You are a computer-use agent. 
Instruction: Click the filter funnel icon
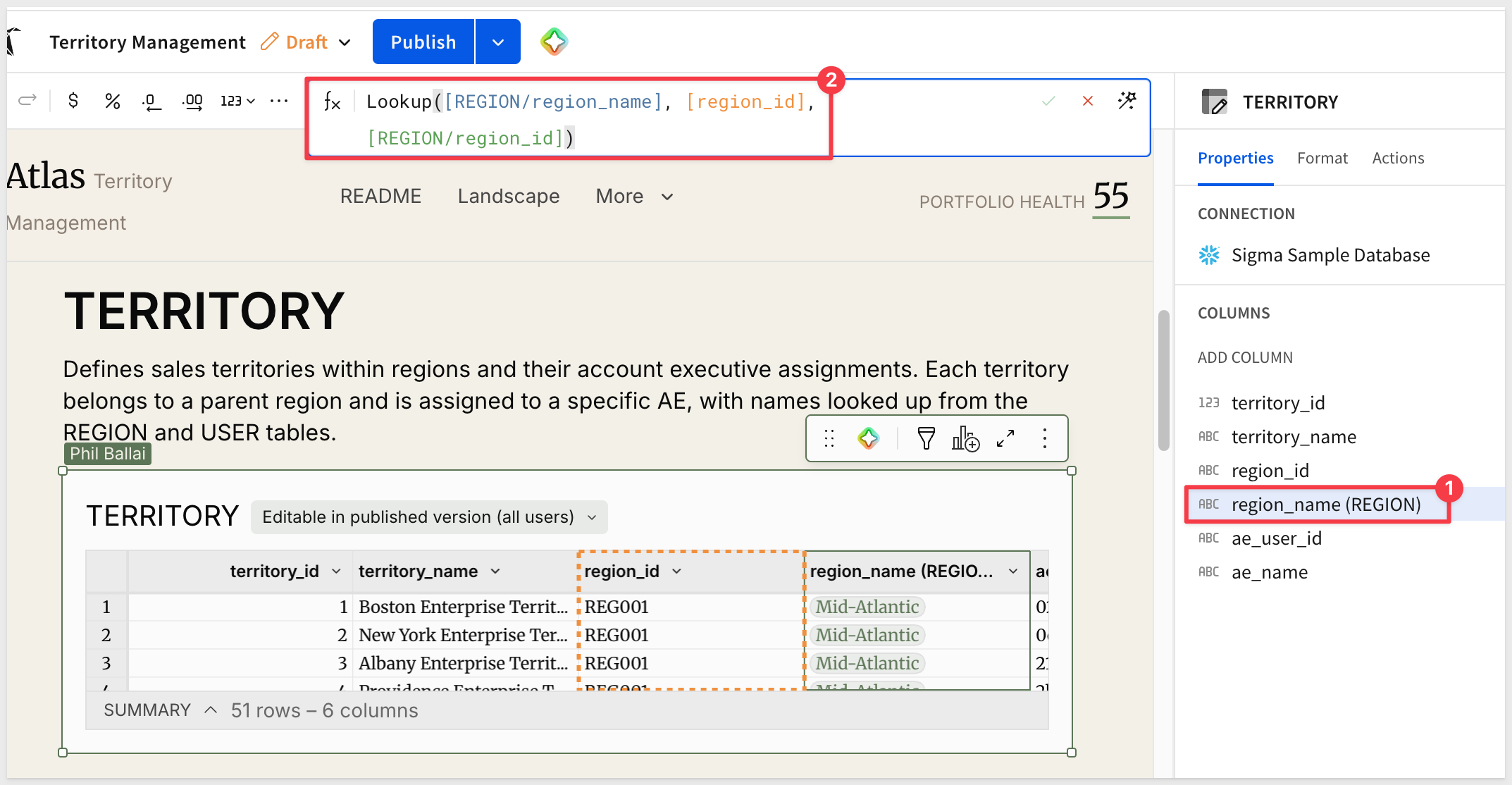pyautogui.click(x=926, y=438)
